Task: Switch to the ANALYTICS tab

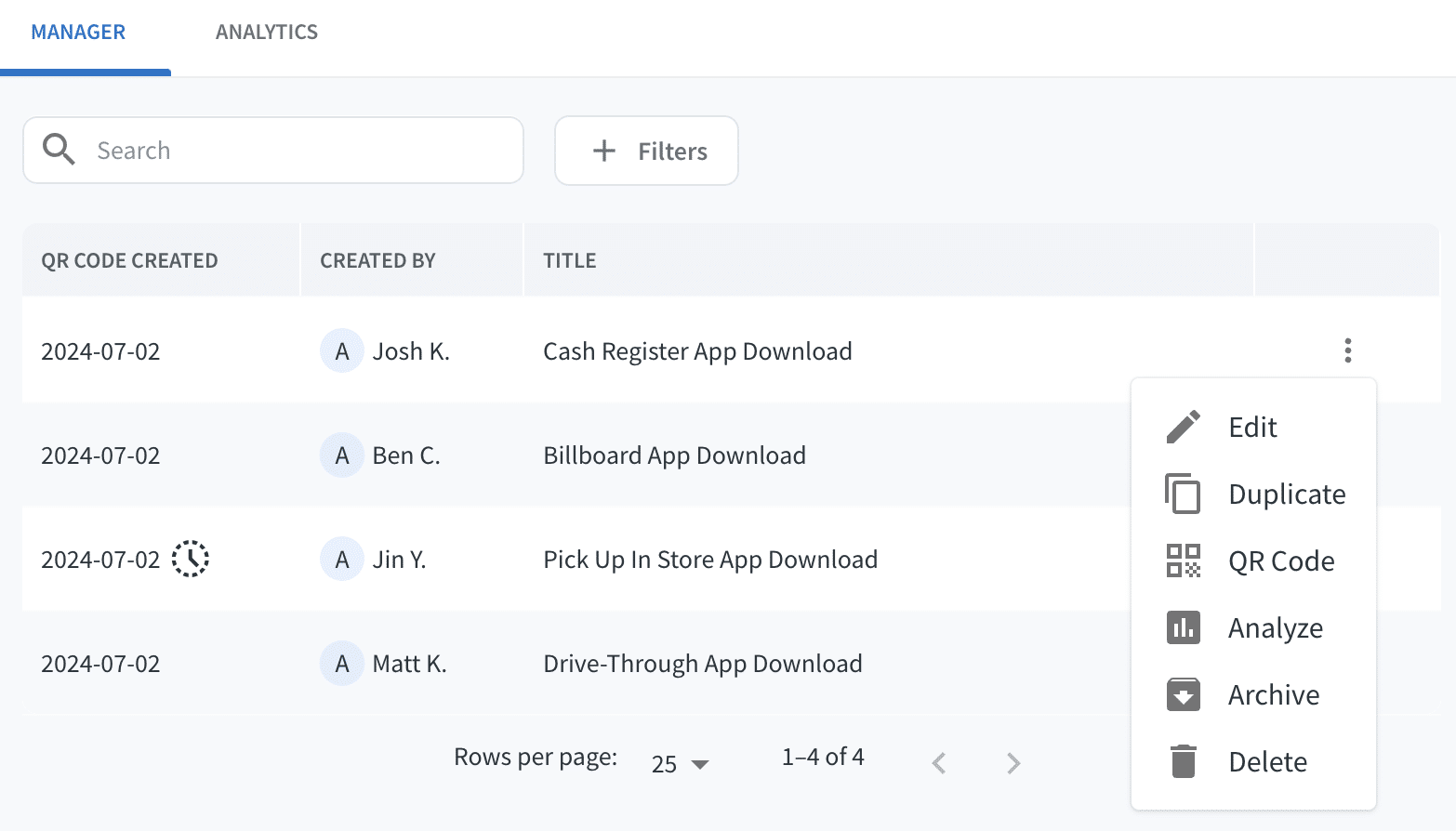Action: [x=266, y=32]
